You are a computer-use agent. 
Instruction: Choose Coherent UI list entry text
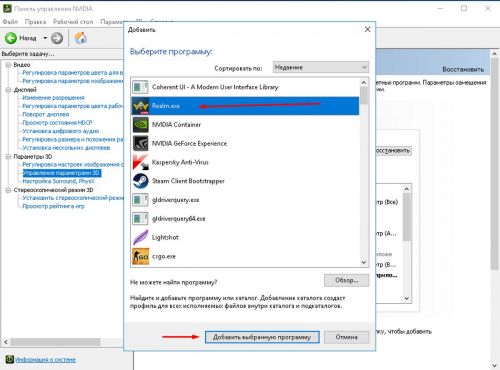[x=215, y=87]
